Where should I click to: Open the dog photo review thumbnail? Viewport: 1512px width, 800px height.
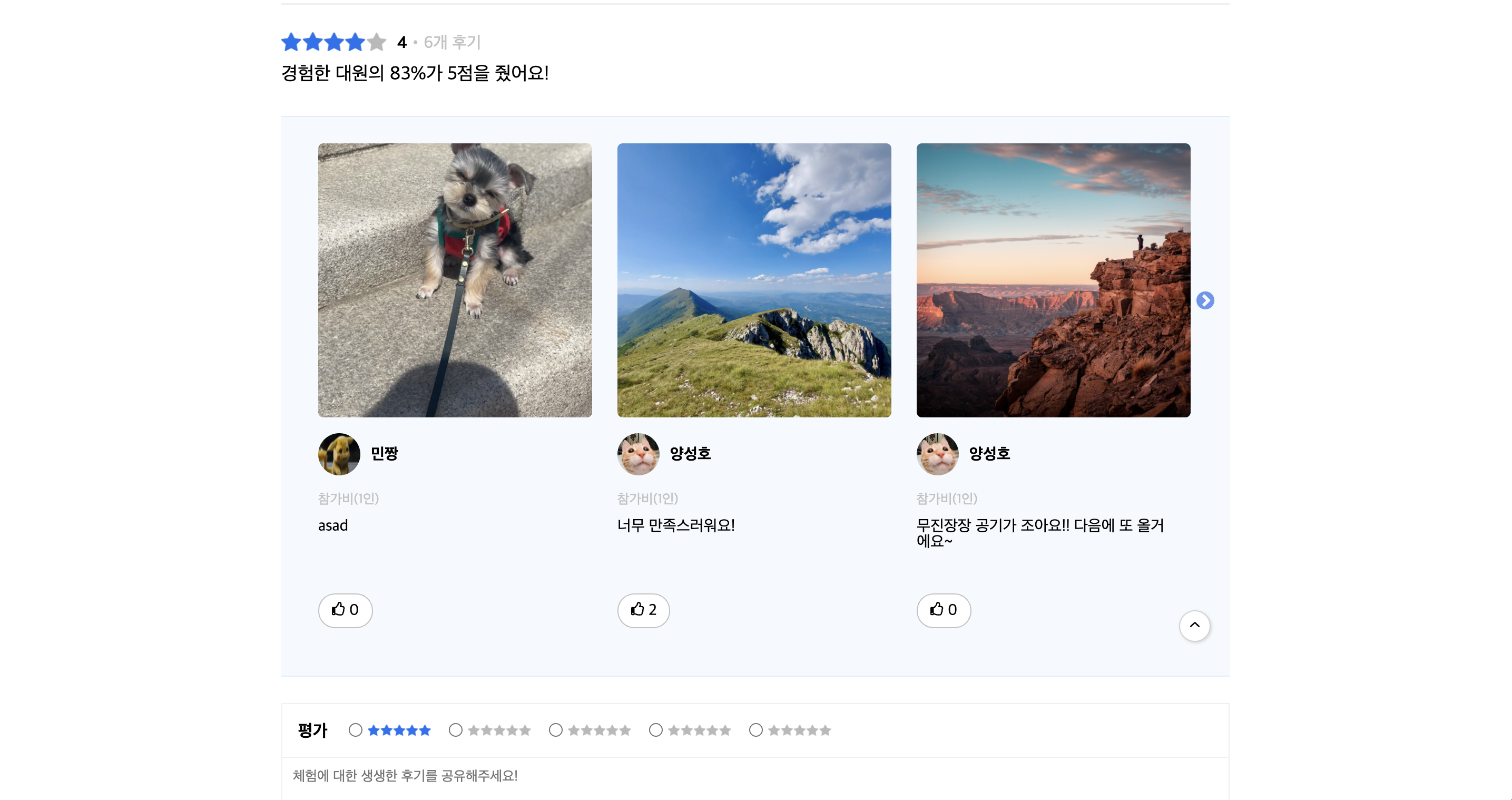pyautogui.click(x=455, y=280)
